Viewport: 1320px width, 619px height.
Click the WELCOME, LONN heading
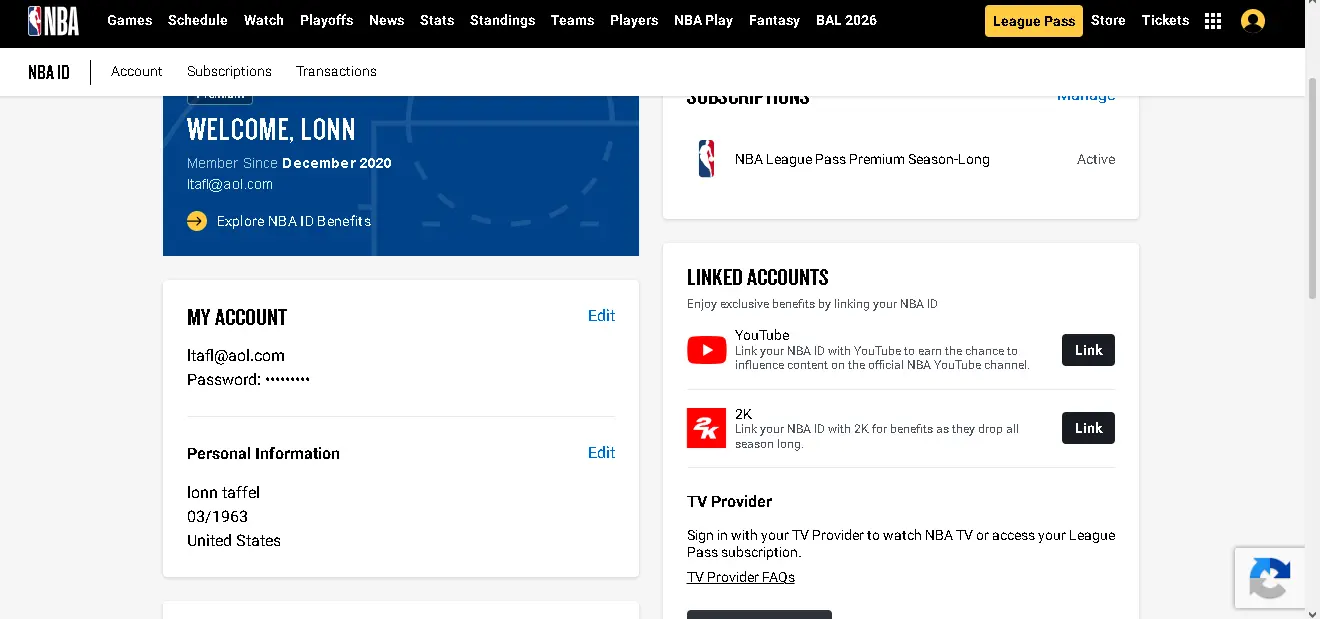pyautogui.click(x=271, y=130)
